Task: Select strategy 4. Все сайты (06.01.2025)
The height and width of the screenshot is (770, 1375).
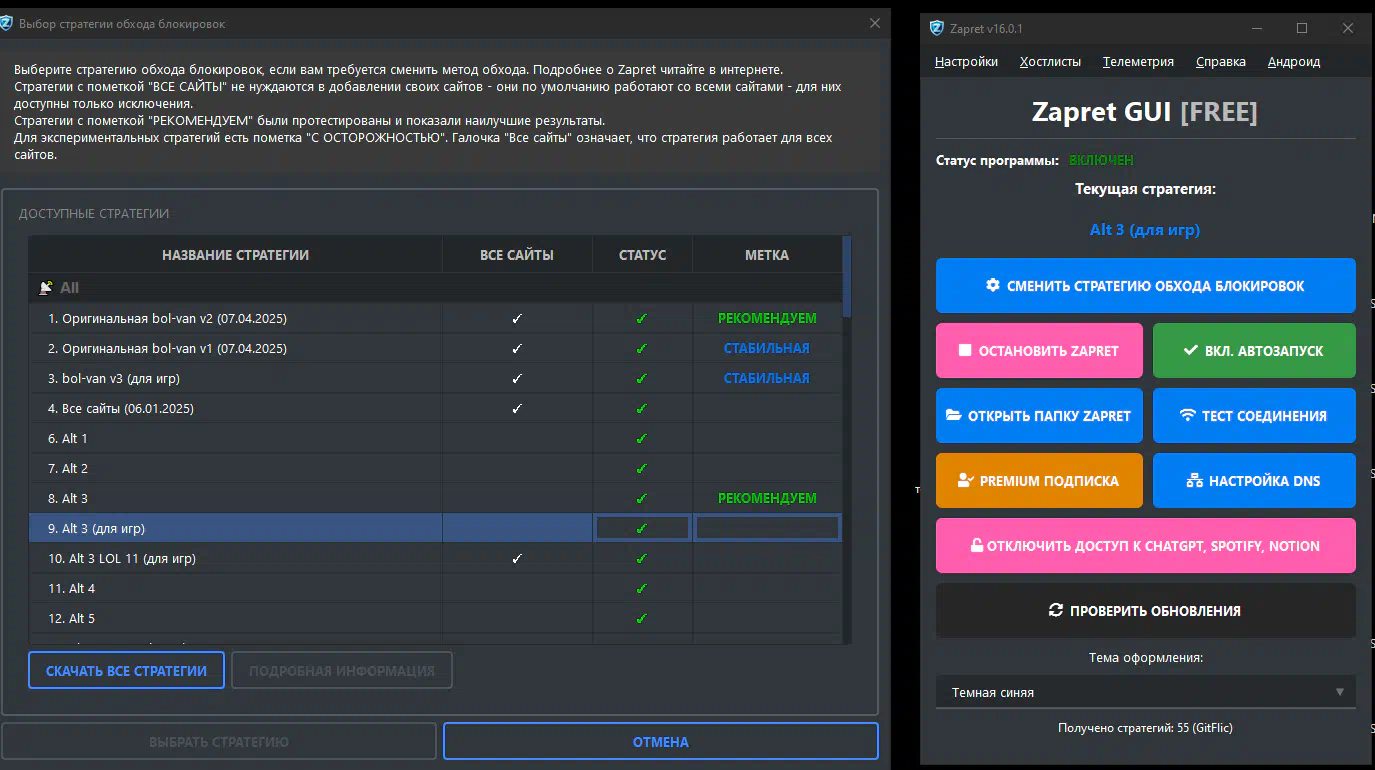Action: click(x=436, y=408)
